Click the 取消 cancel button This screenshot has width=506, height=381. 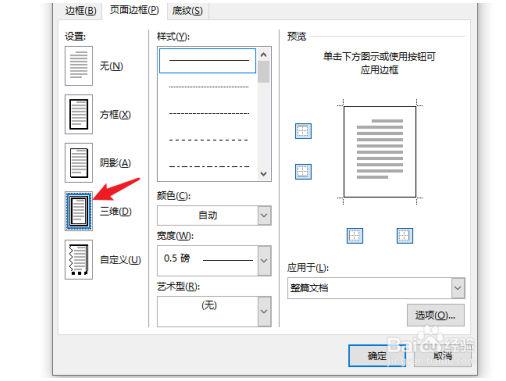(443, 356)
